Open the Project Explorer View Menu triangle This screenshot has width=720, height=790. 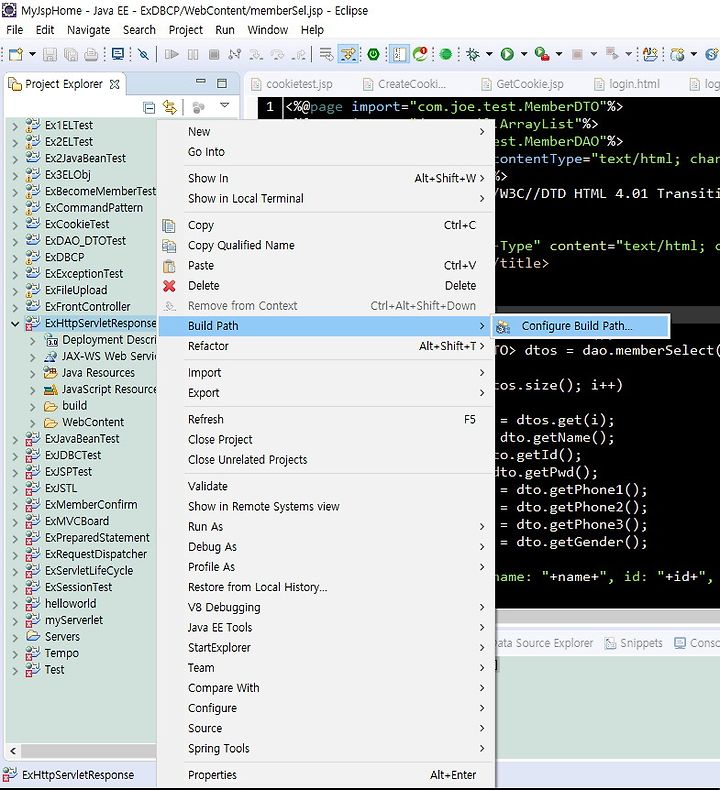pos(225,105)
